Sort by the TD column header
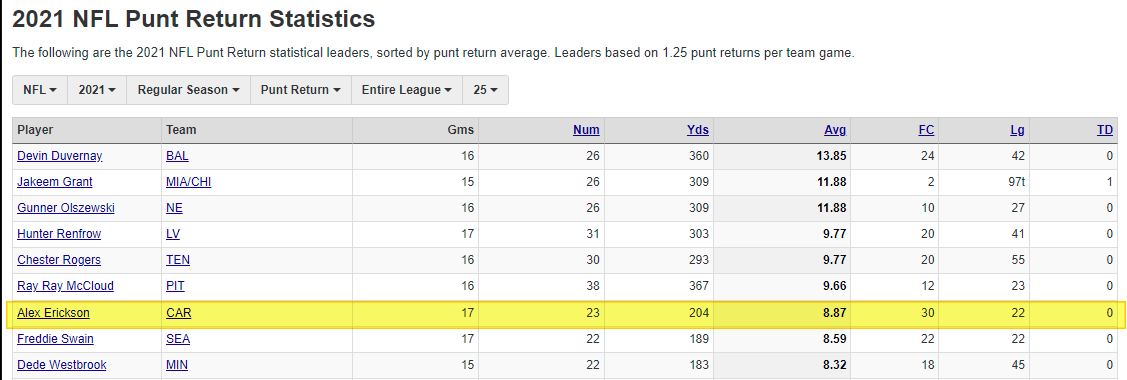 point(1105,130)
